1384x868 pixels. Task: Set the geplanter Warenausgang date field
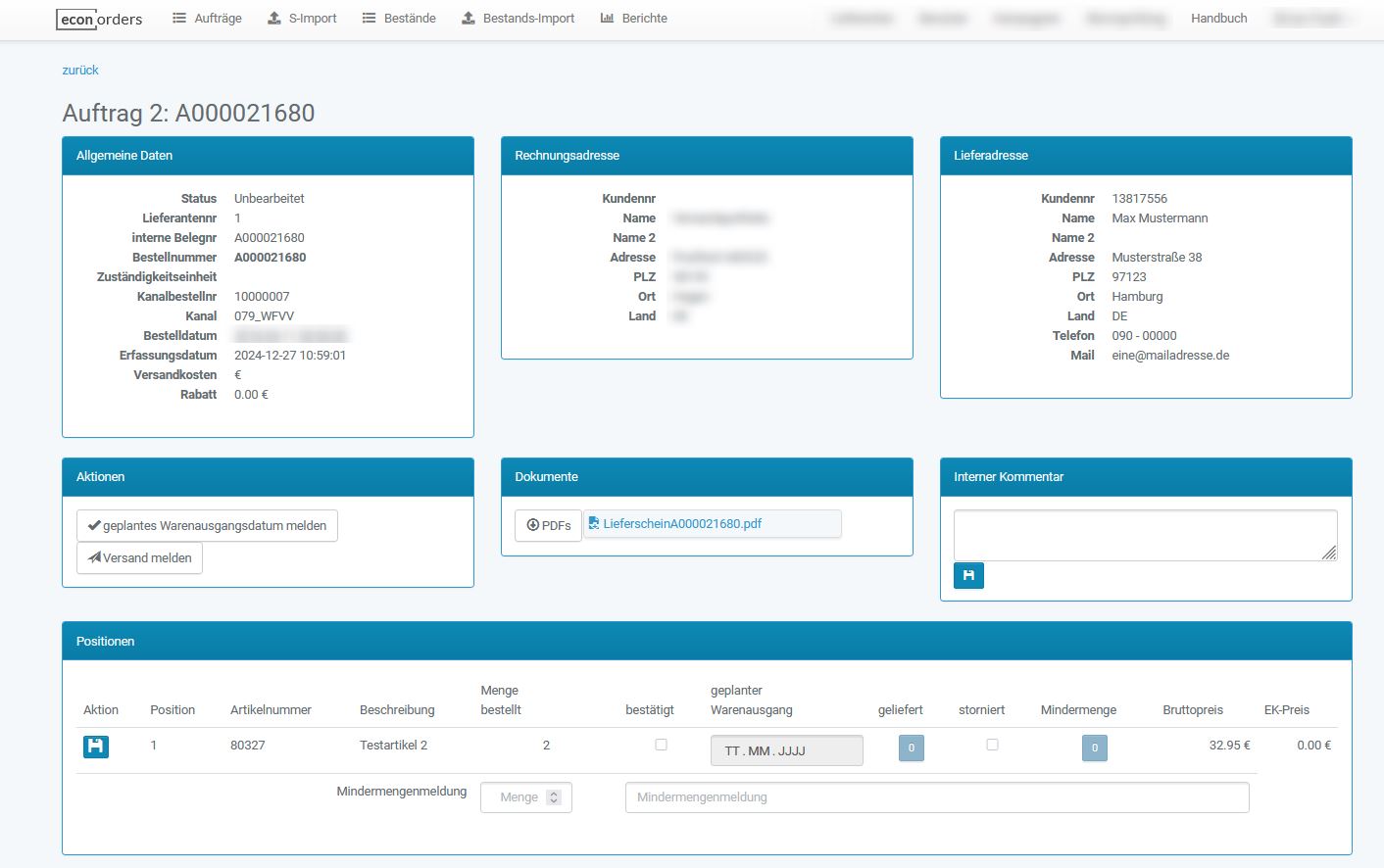(787, 750)
